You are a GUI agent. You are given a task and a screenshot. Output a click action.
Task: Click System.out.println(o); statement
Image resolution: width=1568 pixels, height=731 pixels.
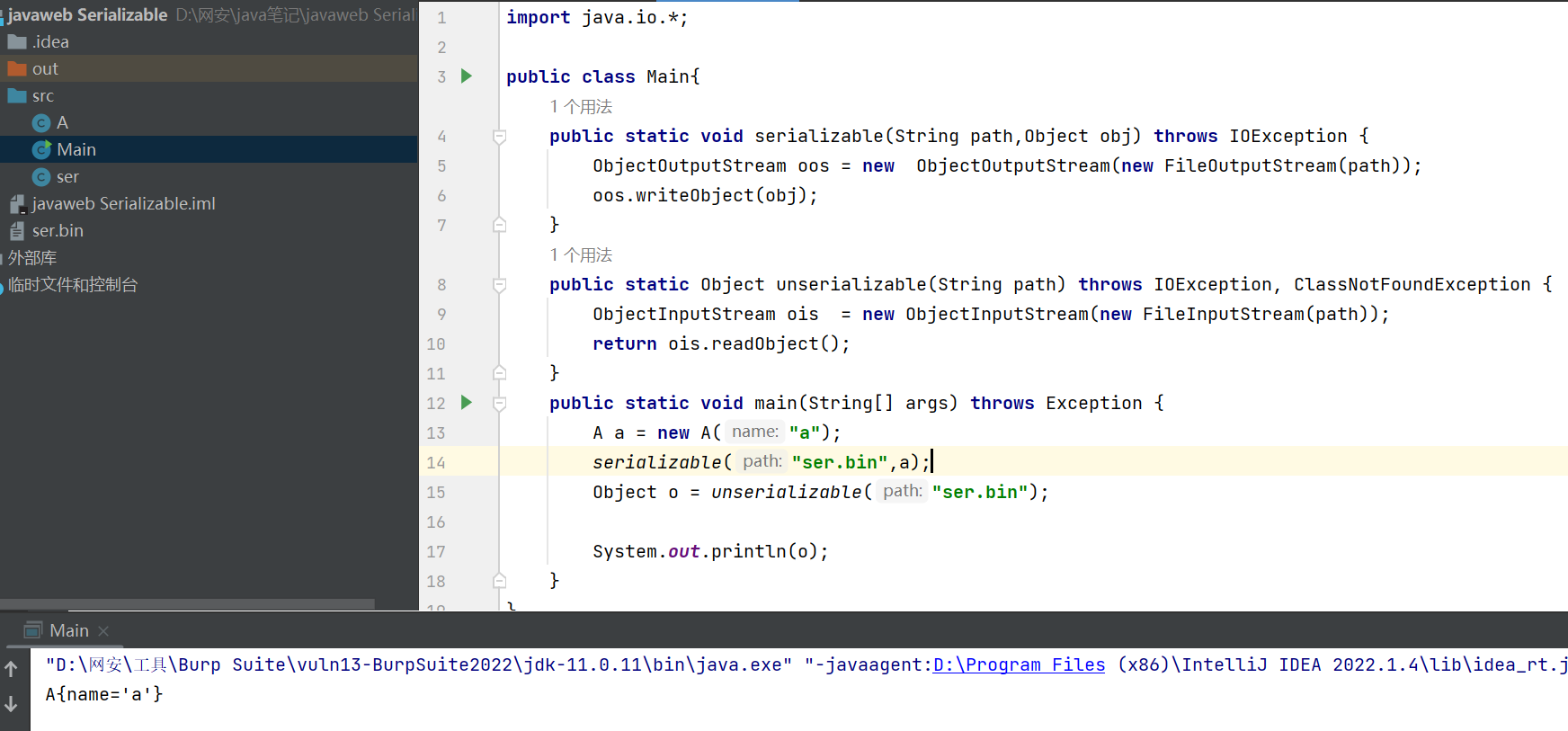(710, 551)
